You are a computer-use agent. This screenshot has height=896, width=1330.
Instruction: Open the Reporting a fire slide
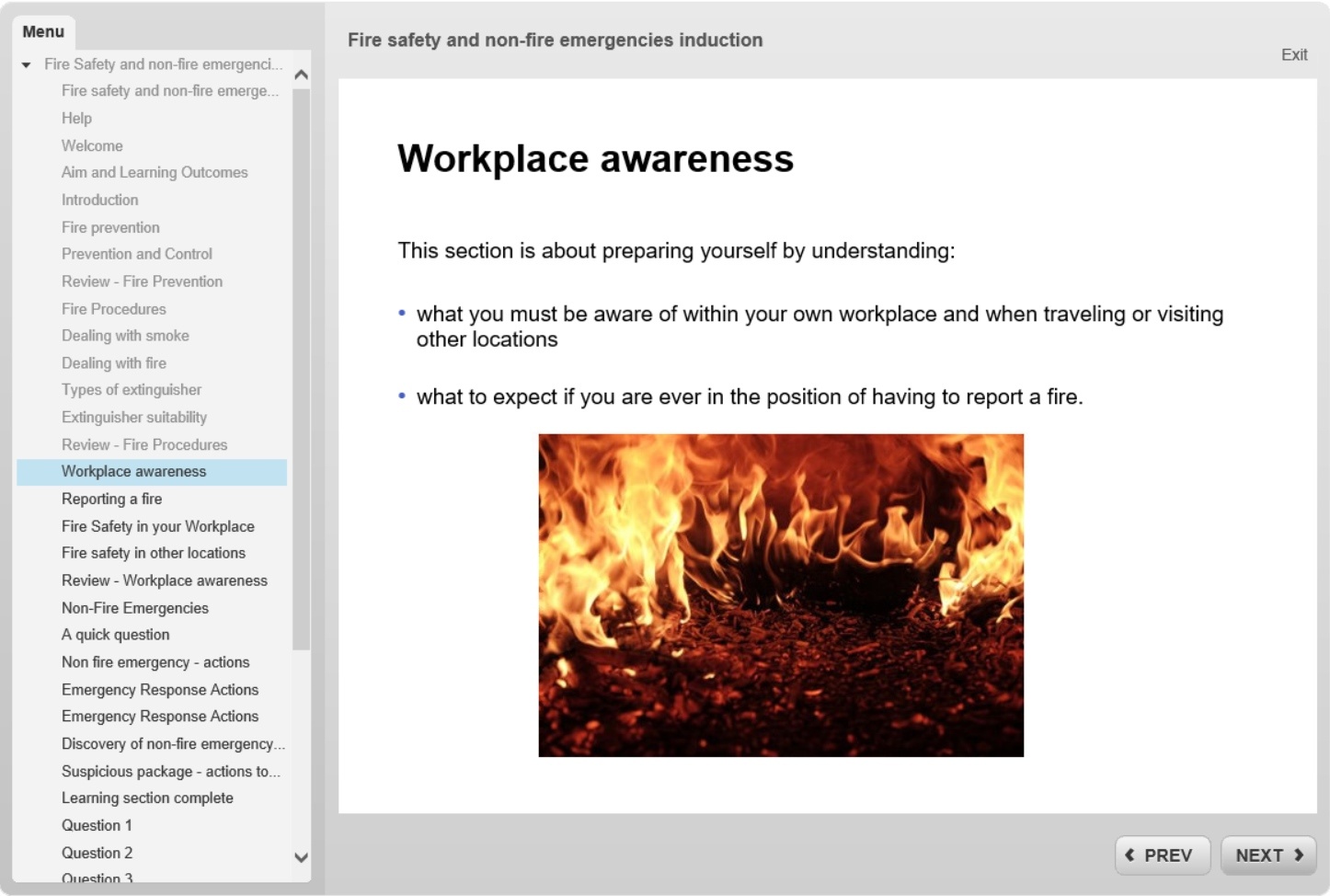(x=111, y=499)
